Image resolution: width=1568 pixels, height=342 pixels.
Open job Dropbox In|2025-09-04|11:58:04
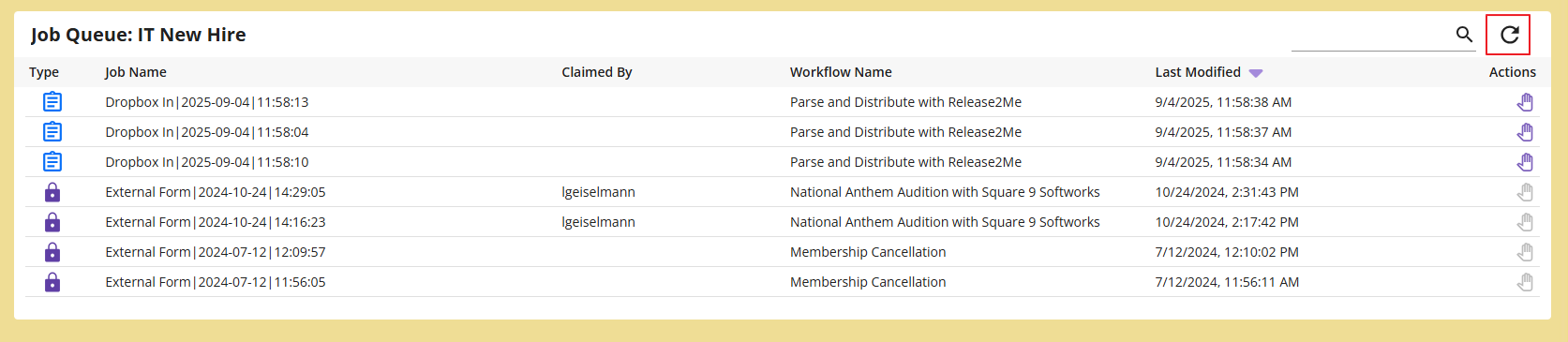[x=207, y=132]
